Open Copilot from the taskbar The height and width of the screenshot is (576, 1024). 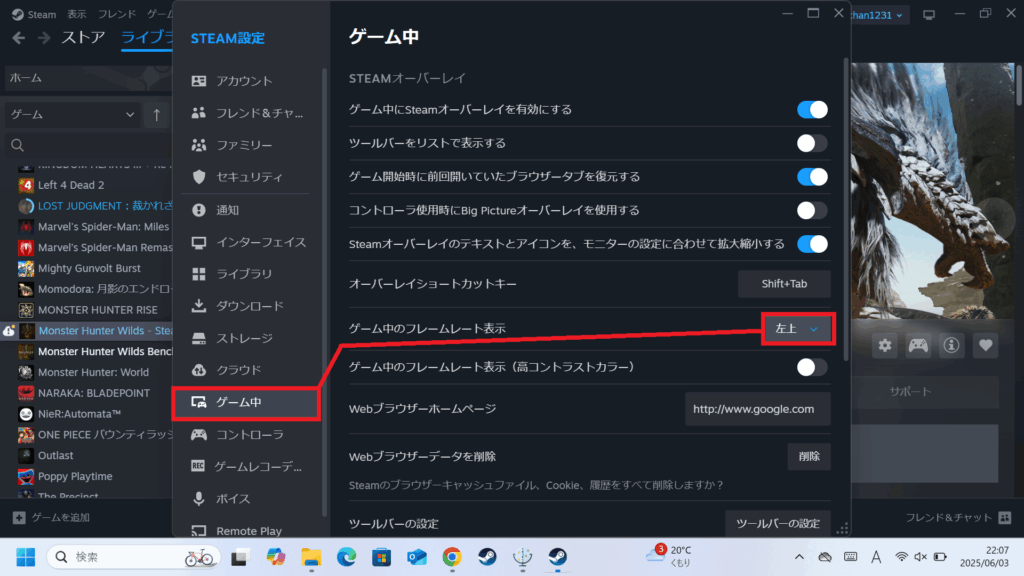276,557
